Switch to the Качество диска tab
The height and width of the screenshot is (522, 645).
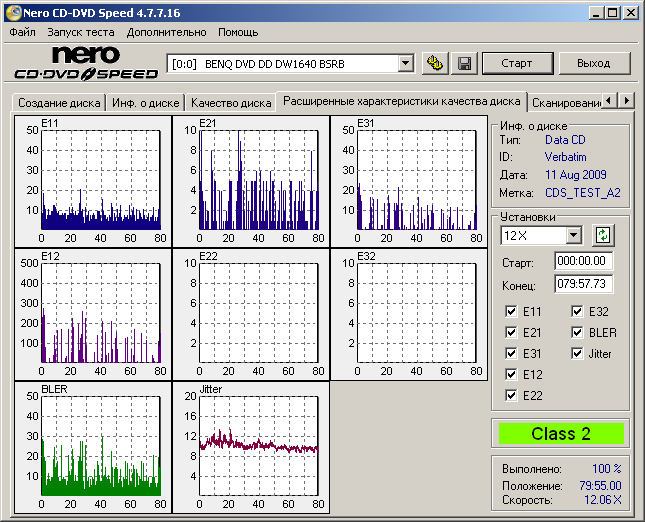[x=231, y=102]
